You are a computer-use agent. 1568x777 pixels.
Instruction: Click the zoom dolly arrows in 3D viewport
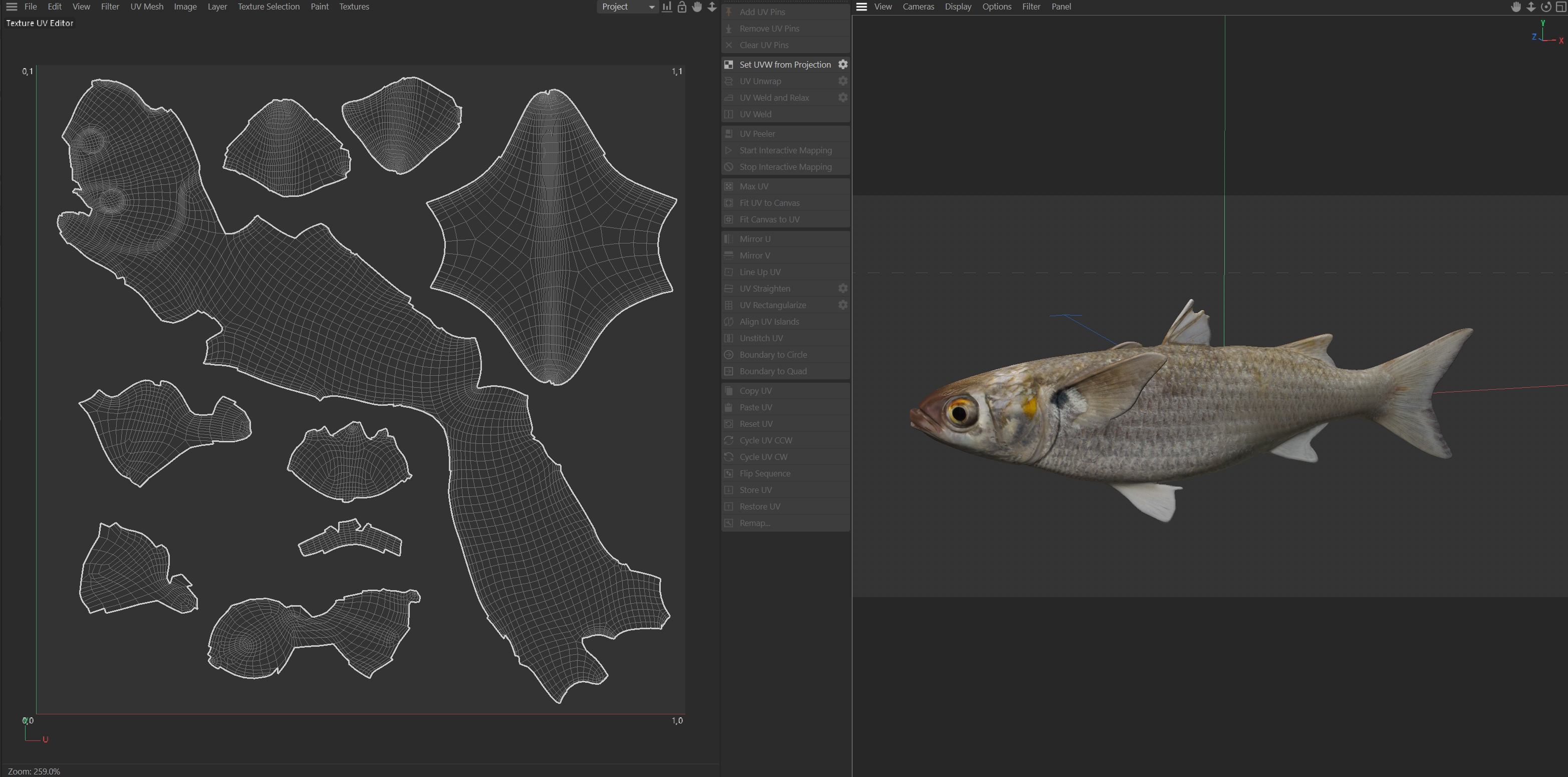click(x=1531, y=7)
